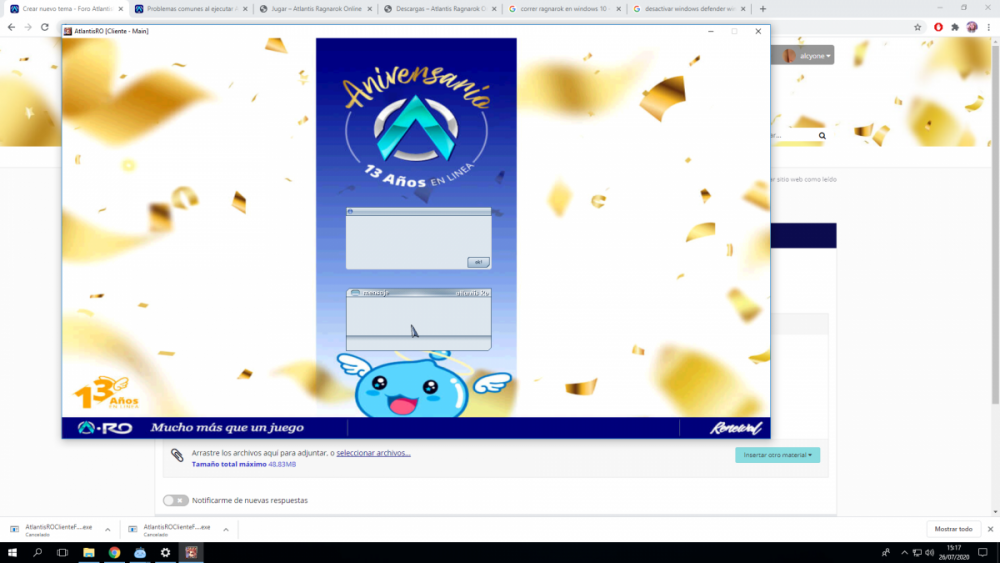Open the Settings gear in the taskbar

pos(165,552)
